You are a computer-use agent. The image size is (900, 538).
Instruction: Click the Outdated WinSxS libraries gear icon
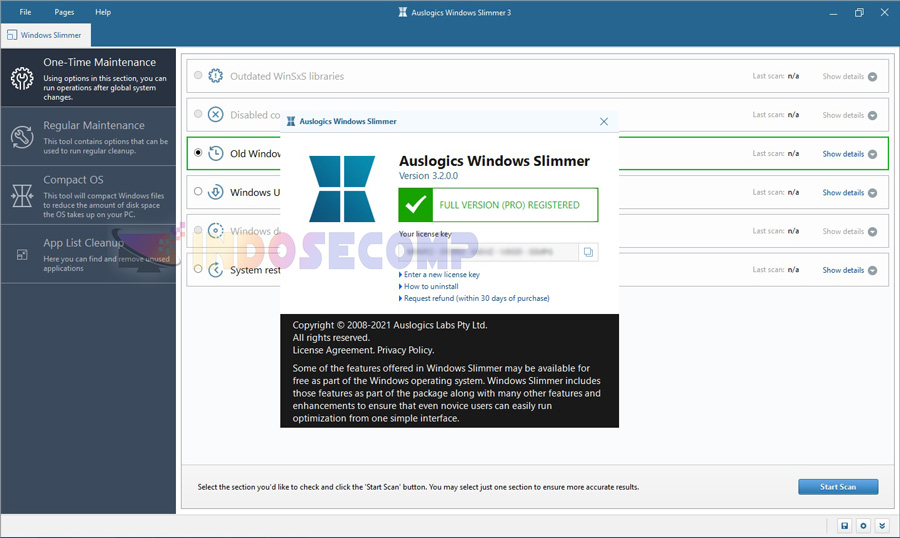[x=215, y=76]
